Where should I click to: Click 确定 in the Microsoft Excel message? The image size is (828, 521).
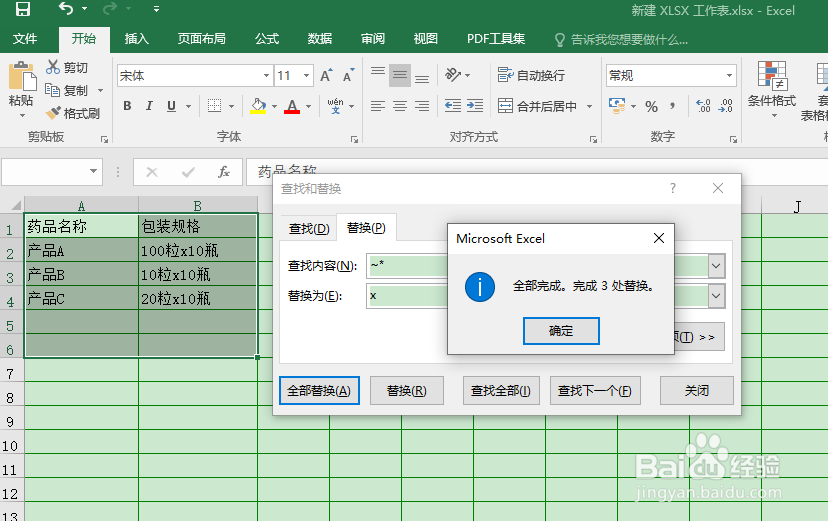(561, 331)
